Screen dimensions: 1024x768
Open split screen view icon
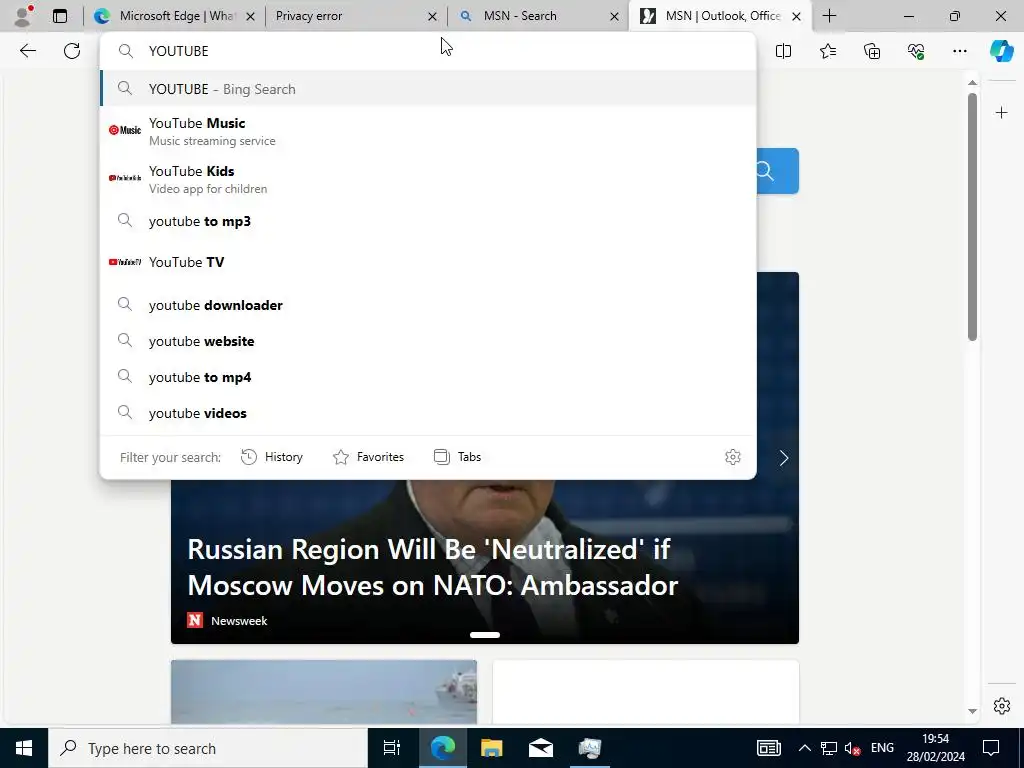click(783, 51)
